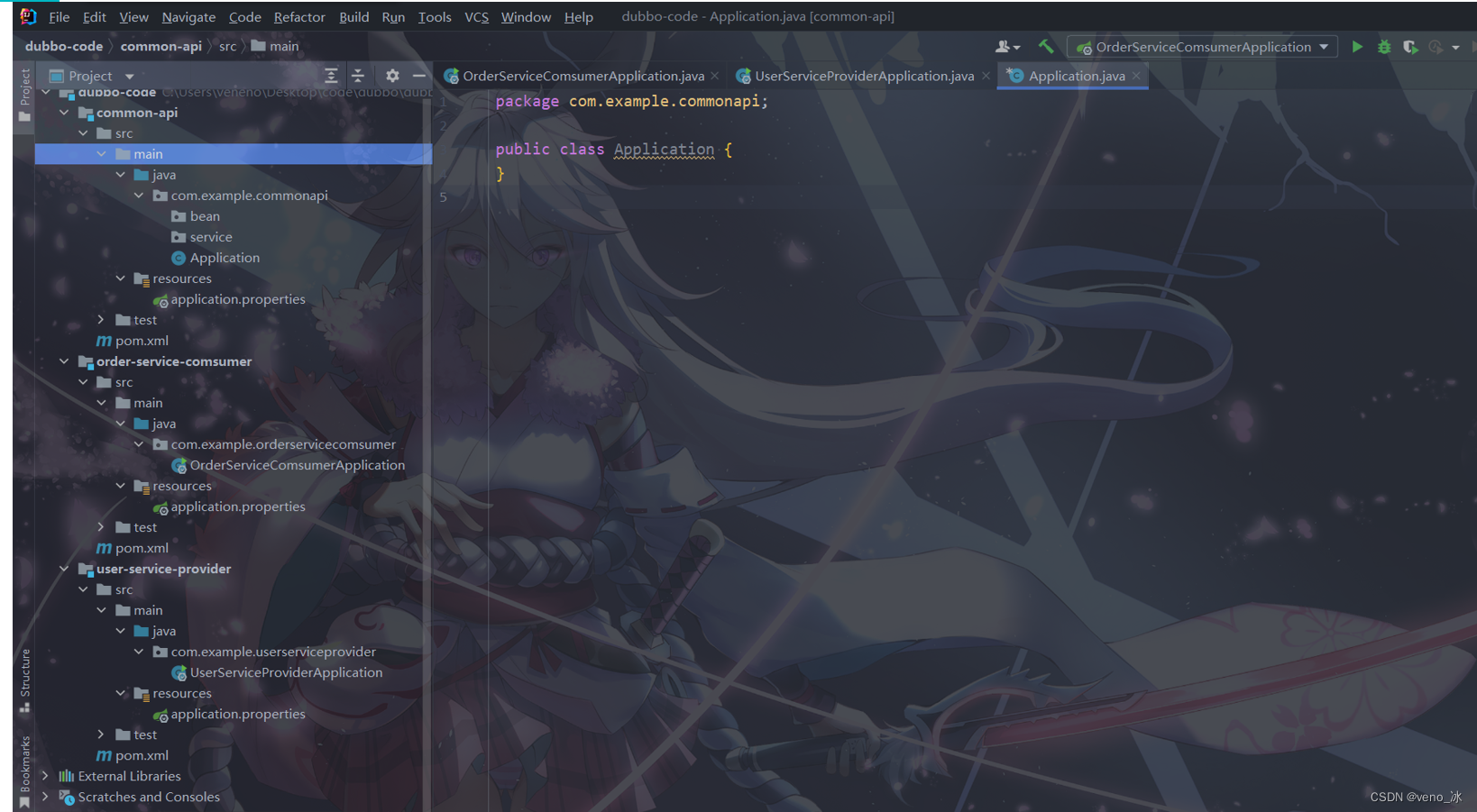The width and height of the screenshot is (1477, 812).
Task: Open the Project tool window stripe button
Action: pyautogui.click(x=24, y=95)
